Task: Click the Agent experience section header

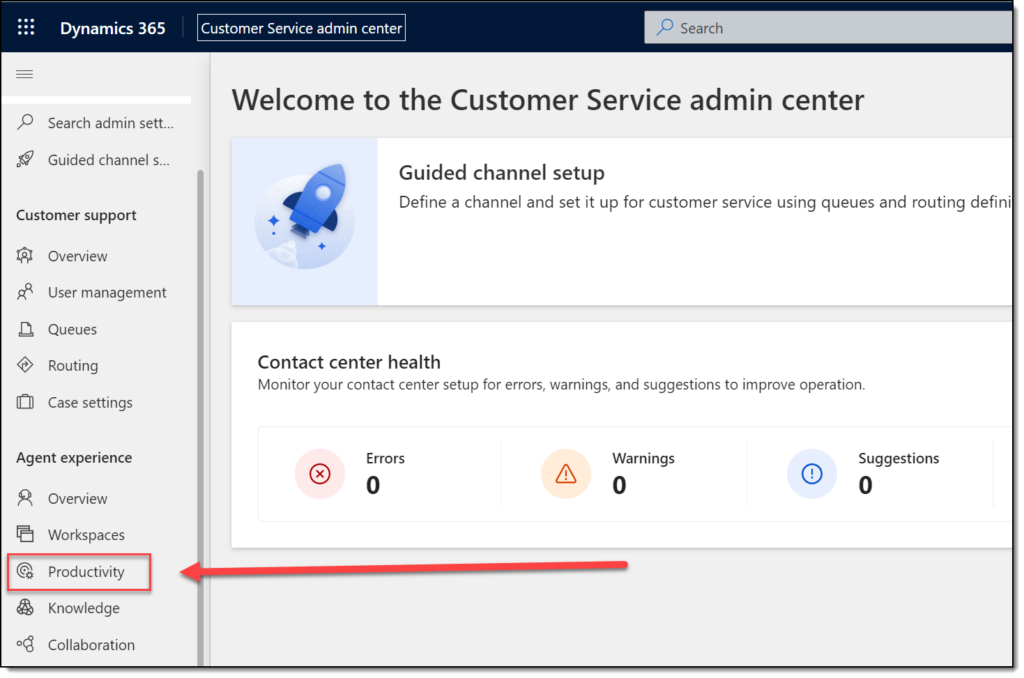Action: coord(74,458)
